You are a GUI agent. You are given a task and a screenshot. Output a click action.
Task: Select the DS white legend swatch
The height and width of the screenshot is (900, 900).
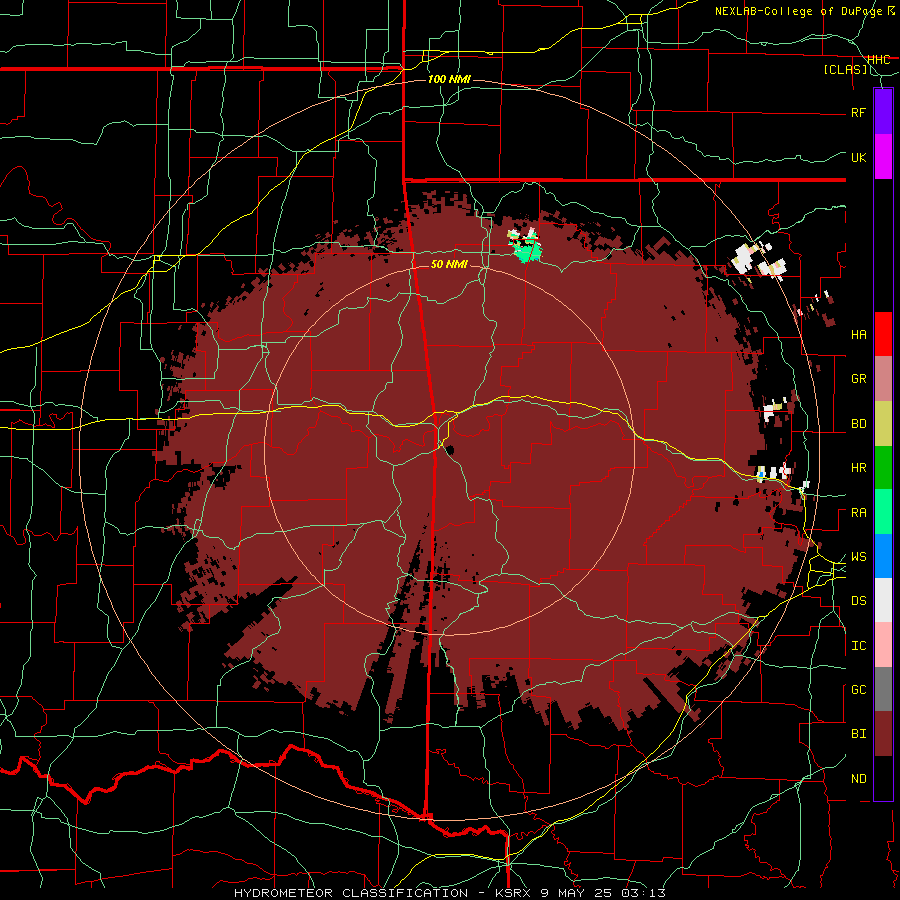pos(883,600)
